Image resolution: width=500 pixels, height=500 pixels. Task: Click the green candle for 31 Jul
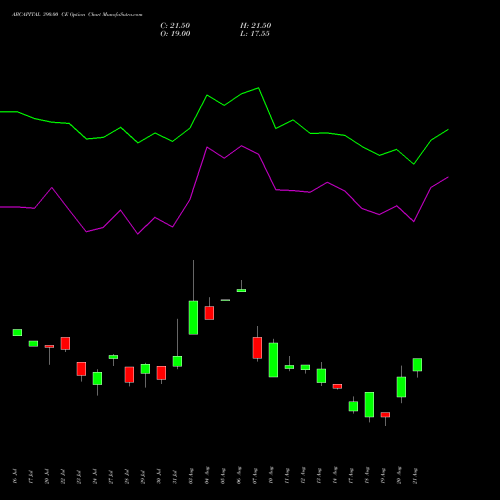pos(177,361)
